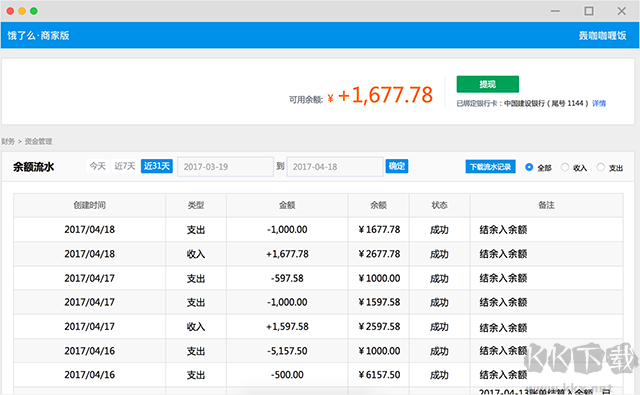Click the balance ¥6157.50 cell
Viewport: 640px width, 395px height.
(379, 375)
